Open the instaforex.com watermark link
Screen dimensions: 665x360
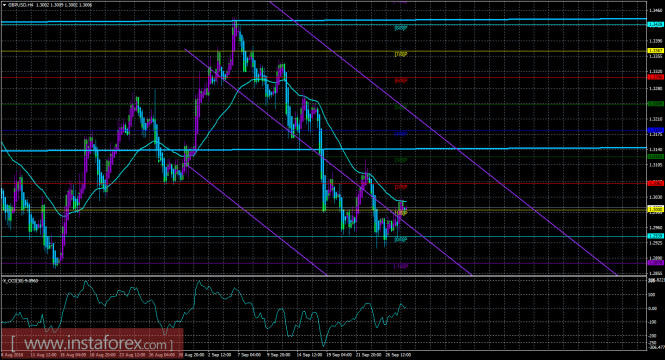pos(92,342)
